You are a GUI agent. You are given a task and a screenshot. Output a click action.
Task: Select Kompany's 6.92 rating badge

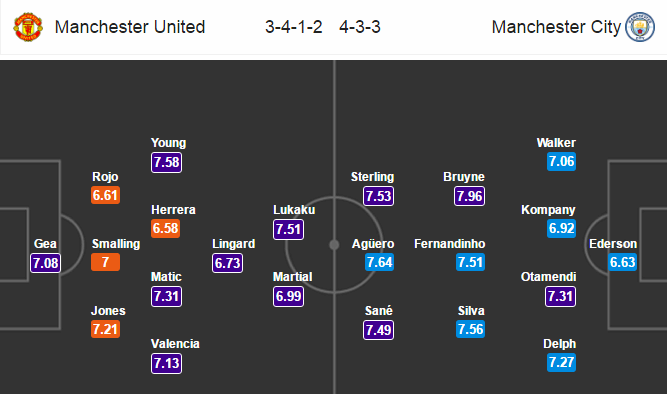tap(562, 228)
